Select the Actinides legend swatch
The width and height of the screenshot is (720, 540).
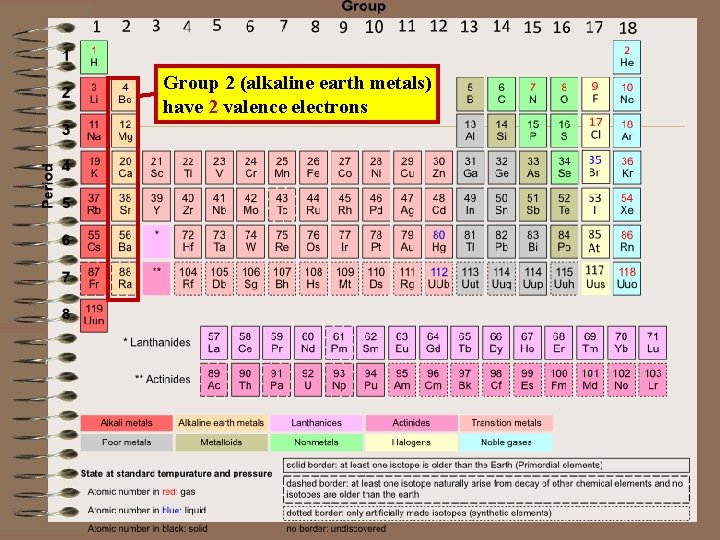(411, 423)
